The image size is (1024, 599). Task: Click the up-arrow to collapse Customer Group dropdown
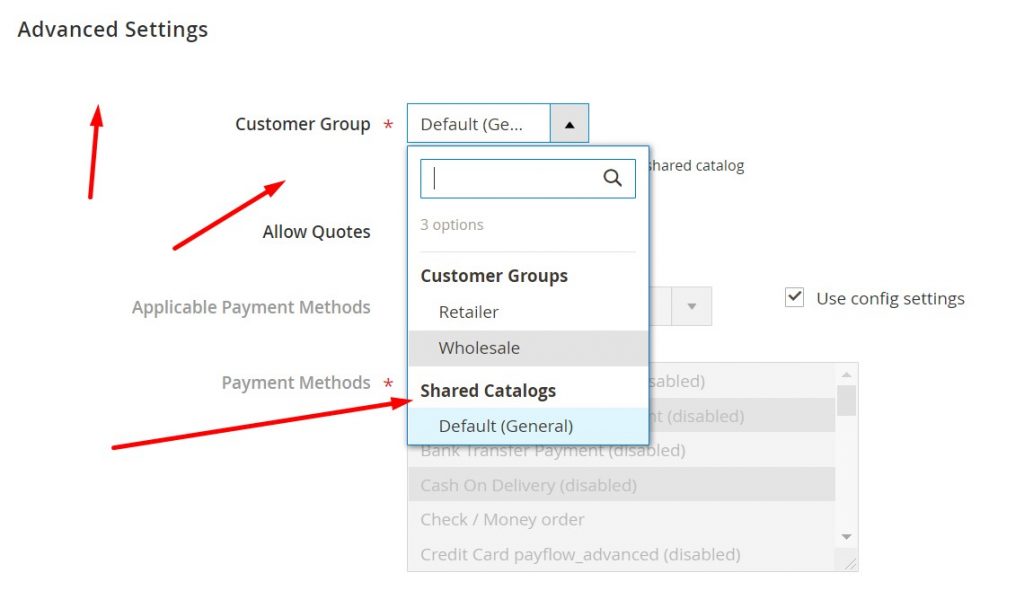click(x=569, y=123)
